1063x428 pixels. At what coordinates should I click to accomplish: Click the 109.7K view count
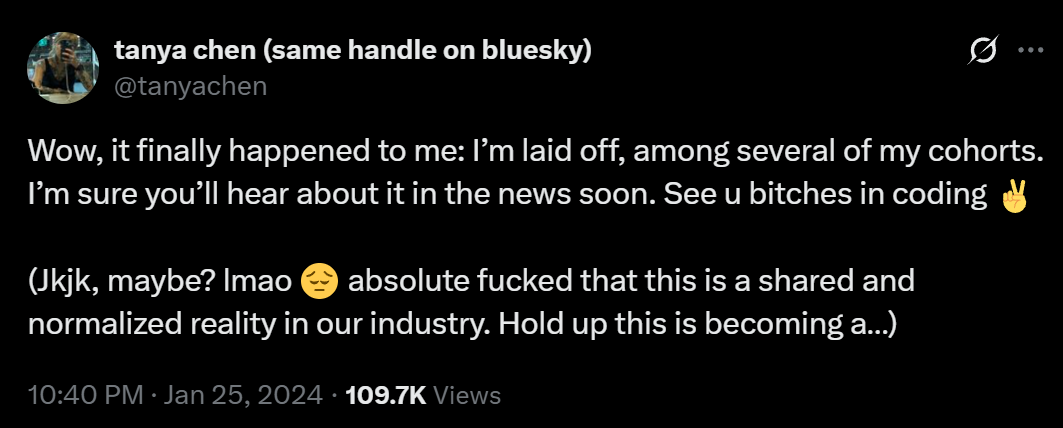[385, 395]
